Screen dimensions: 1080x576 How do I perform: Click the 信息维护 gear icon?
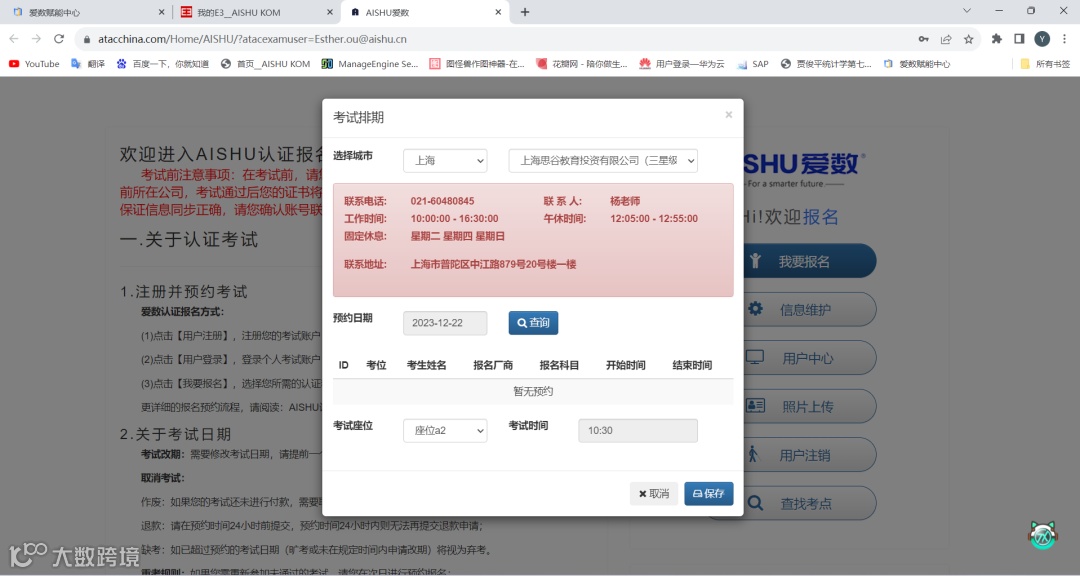point(756,309)
